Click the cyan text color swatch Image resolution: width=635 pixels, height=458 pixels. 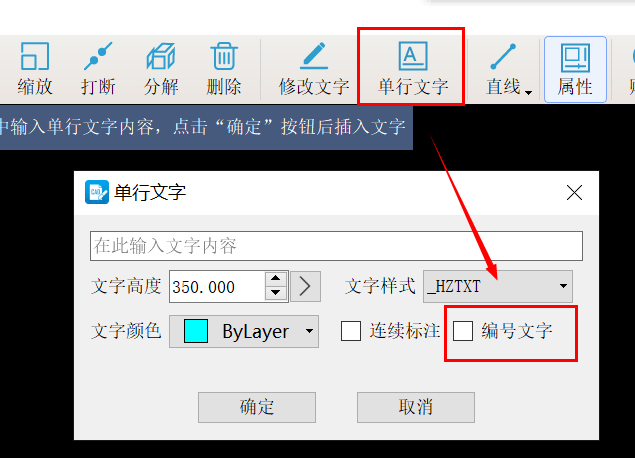196,331
